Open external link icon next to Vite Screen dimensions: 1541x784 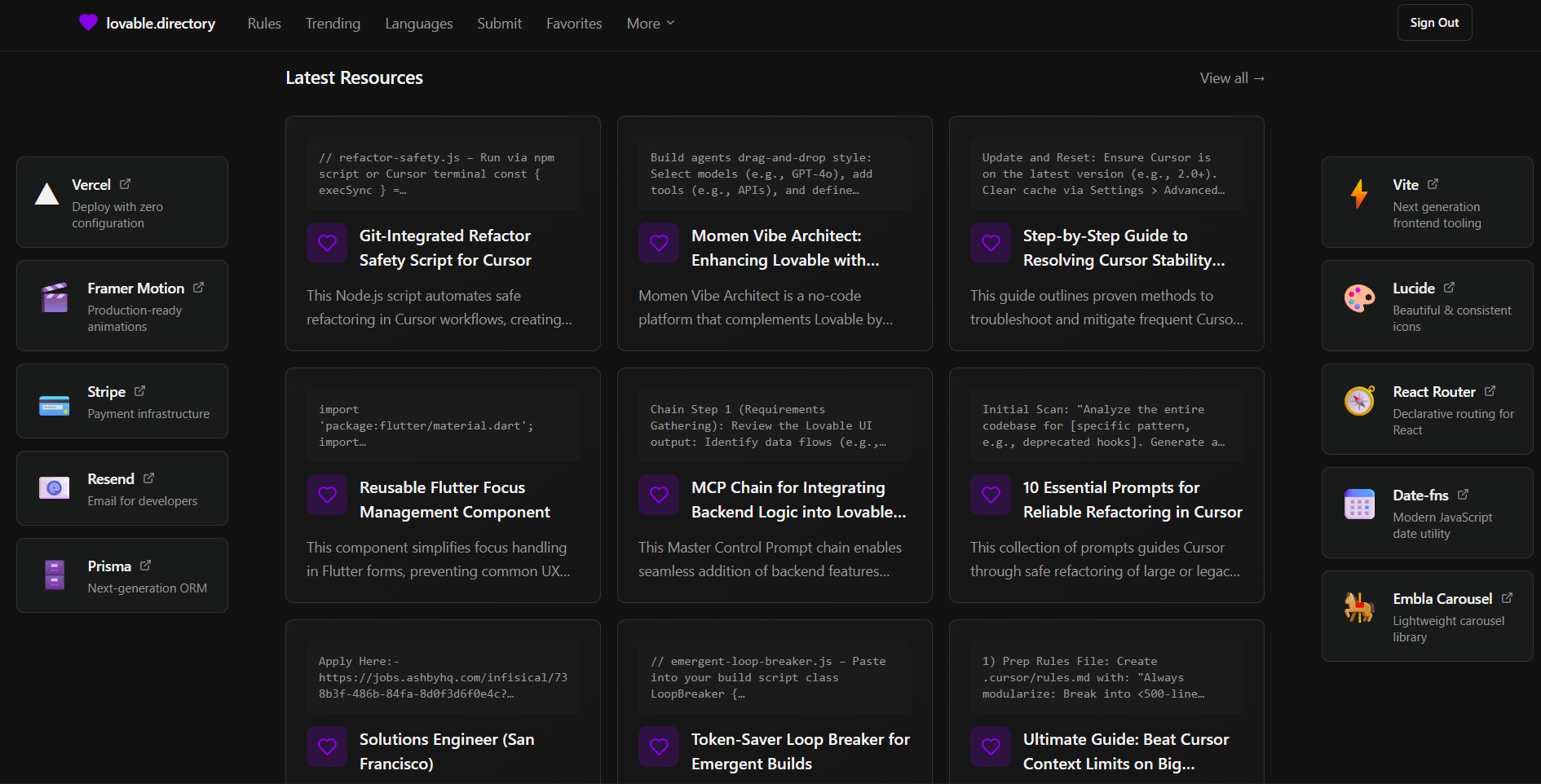[x=1433, y=184]
